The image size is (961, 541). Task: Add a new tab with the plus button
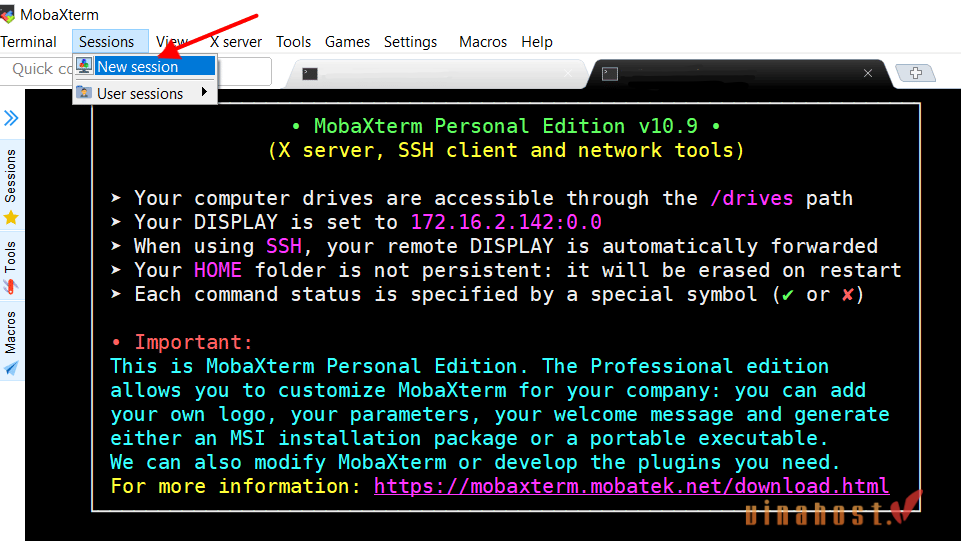[x=916, y=73]
